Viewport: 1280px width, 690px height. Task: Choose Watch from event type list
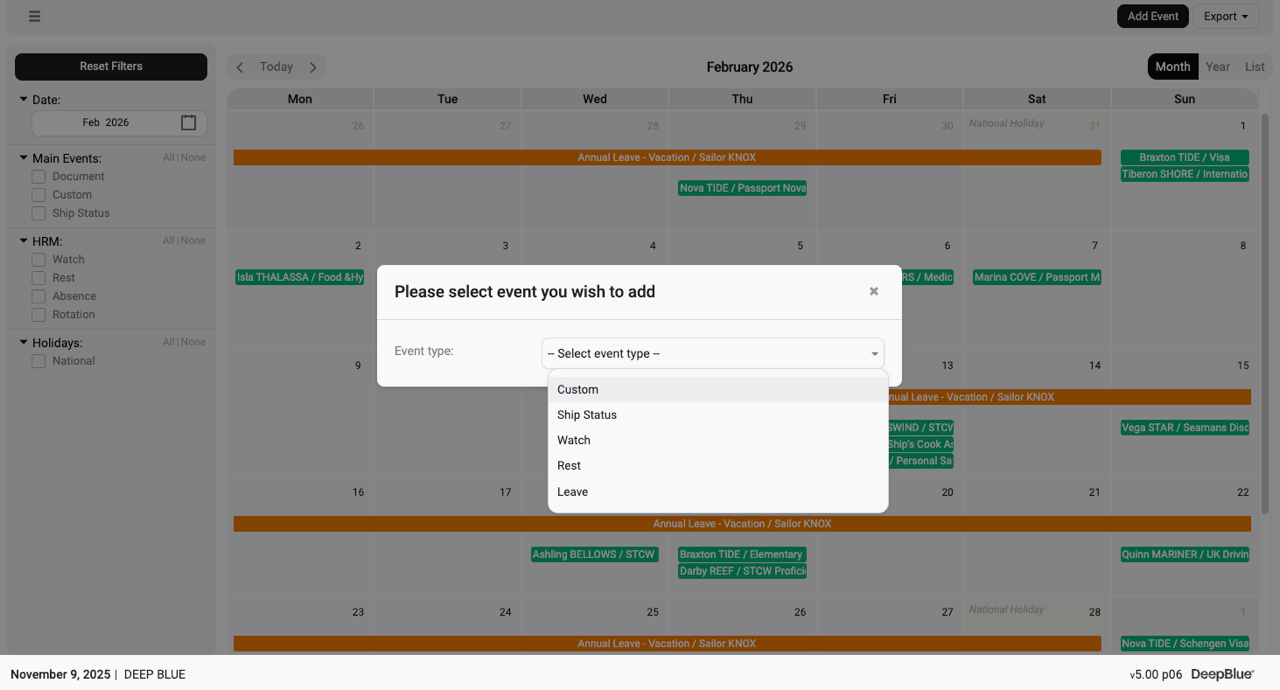[718, 440]
